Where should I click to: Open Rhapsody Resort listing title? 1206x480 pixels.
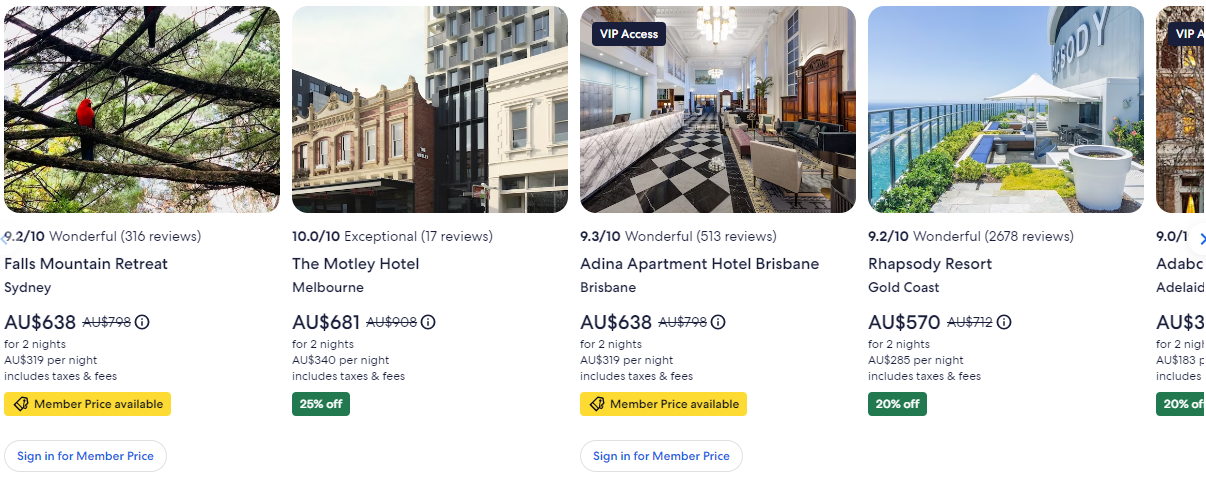click(930, 264)
